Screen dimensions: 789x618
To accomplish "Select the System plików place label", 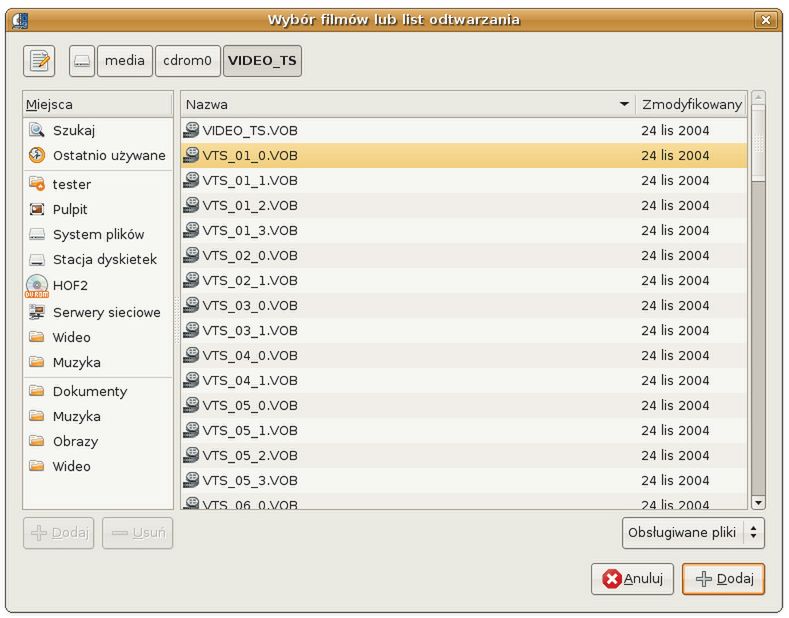I will click(99, 235).
